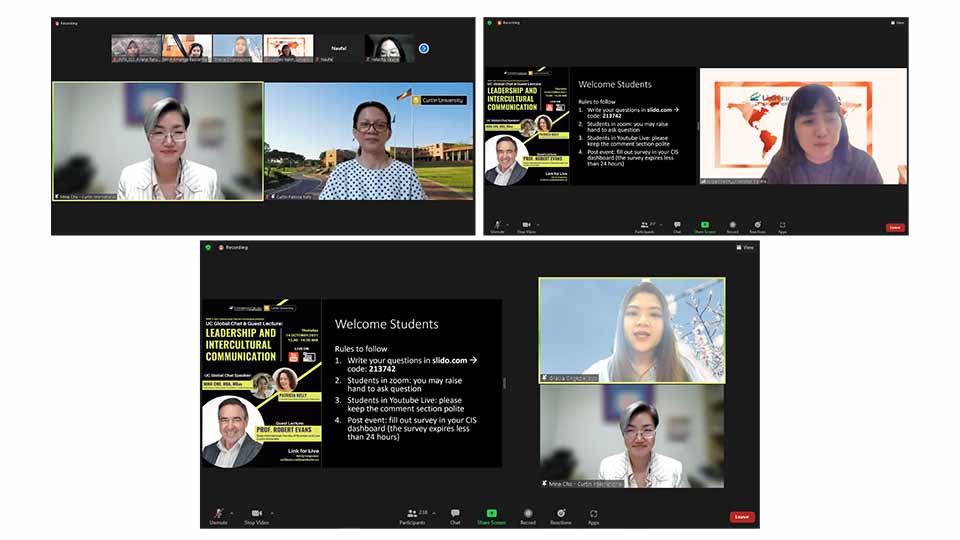Screen dimensions: 960x540
Task: Click the Curtin University logo badge
Action: [x=439, y=100]
